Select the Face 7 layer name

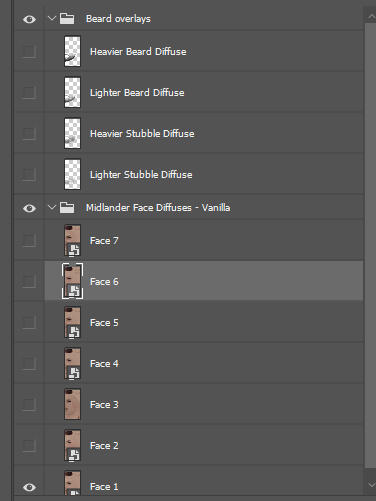click(x=104, y=241)
